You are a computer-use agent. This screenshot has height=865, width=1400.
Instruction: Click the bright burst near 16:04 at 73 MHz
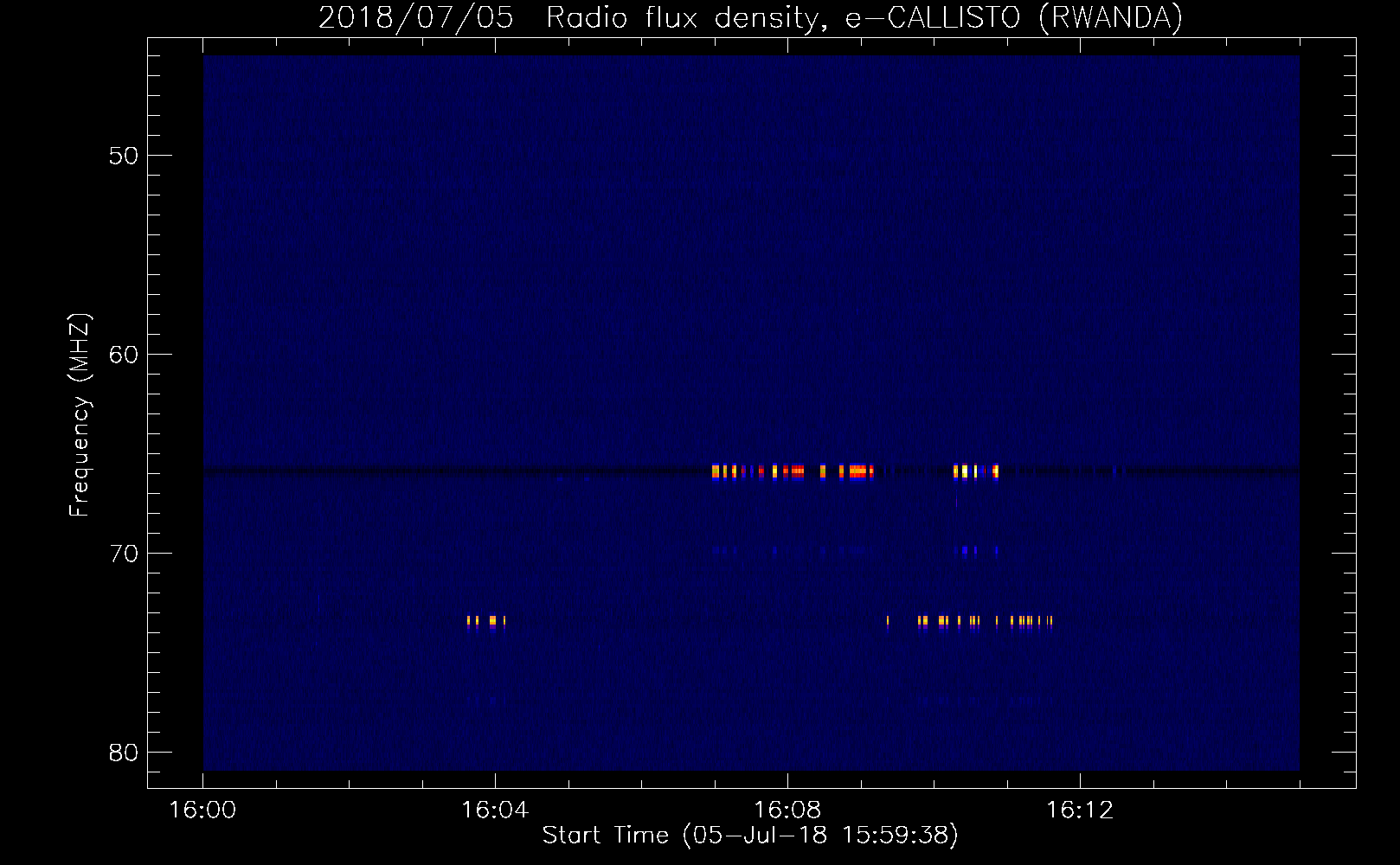tap(485, 622)
